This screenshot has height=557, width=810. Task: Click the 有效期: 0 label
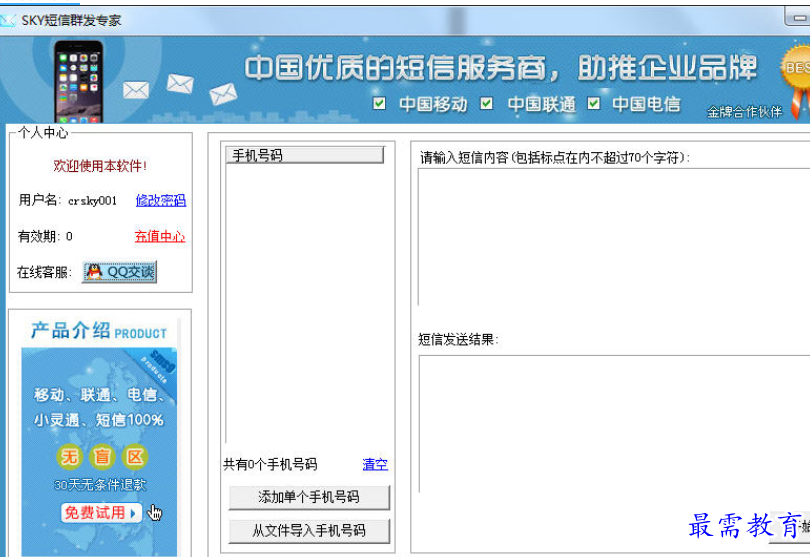coord(45,237)
